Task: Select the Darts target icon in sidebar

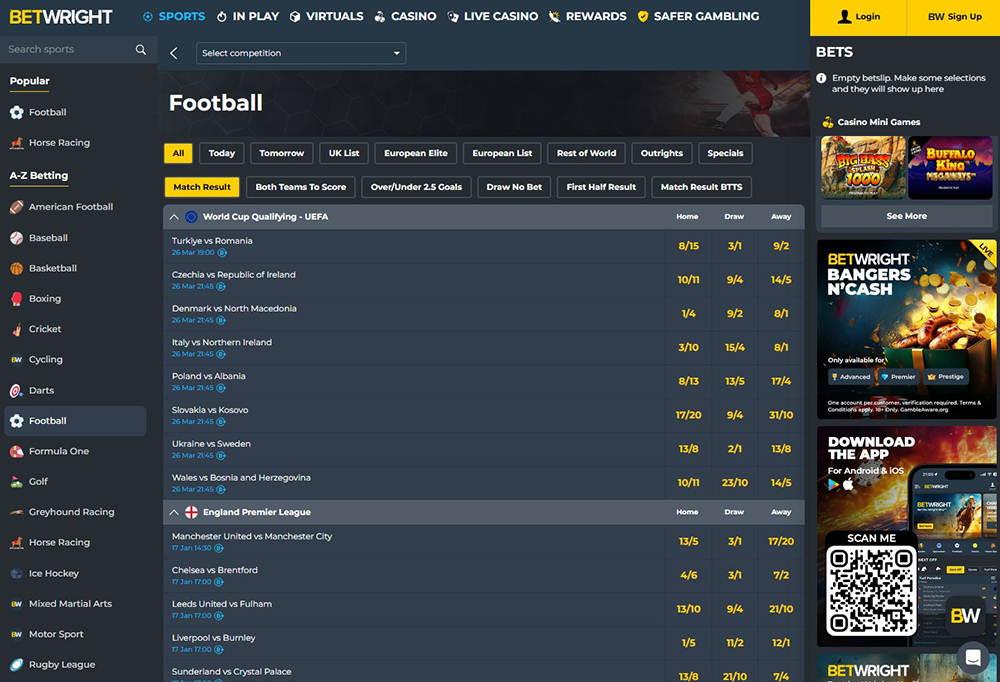Action: tap(16, 390)
